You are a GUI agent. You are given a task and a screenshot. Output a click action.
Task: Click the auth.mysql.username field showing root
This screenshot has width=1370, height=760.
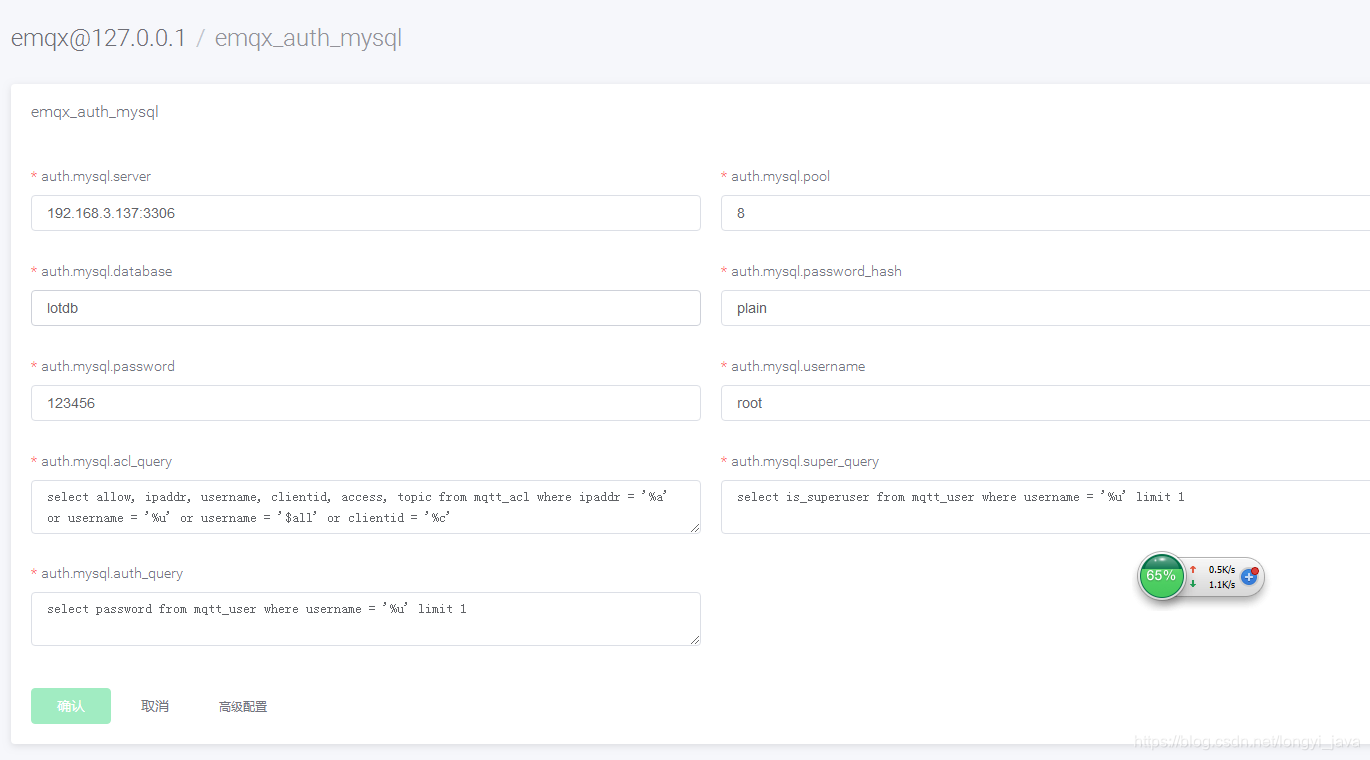[1045, 403]
